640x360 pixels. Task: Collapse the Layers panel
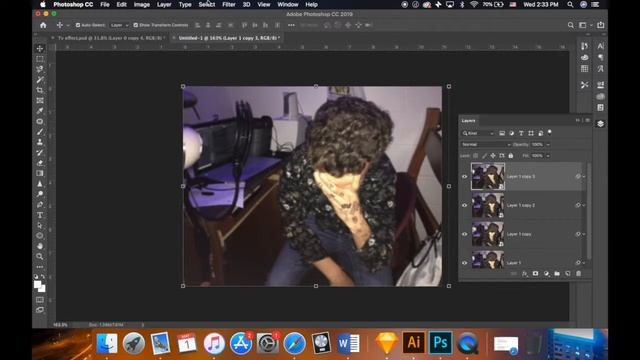pyautogui.click(x=578, y=120)
